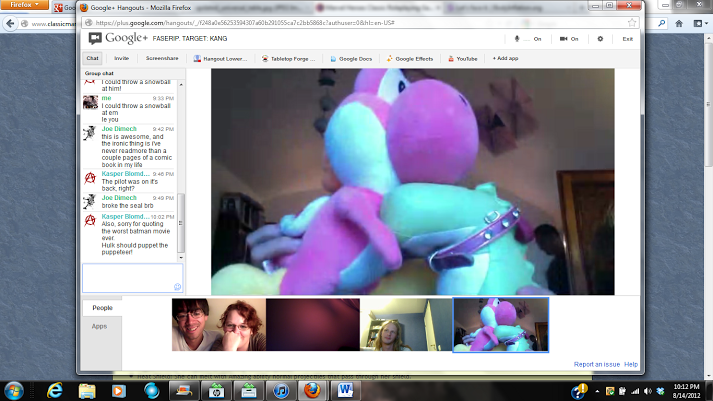Open the HP camera app on taskbar

pyautogui.click(x=216, y=391)
